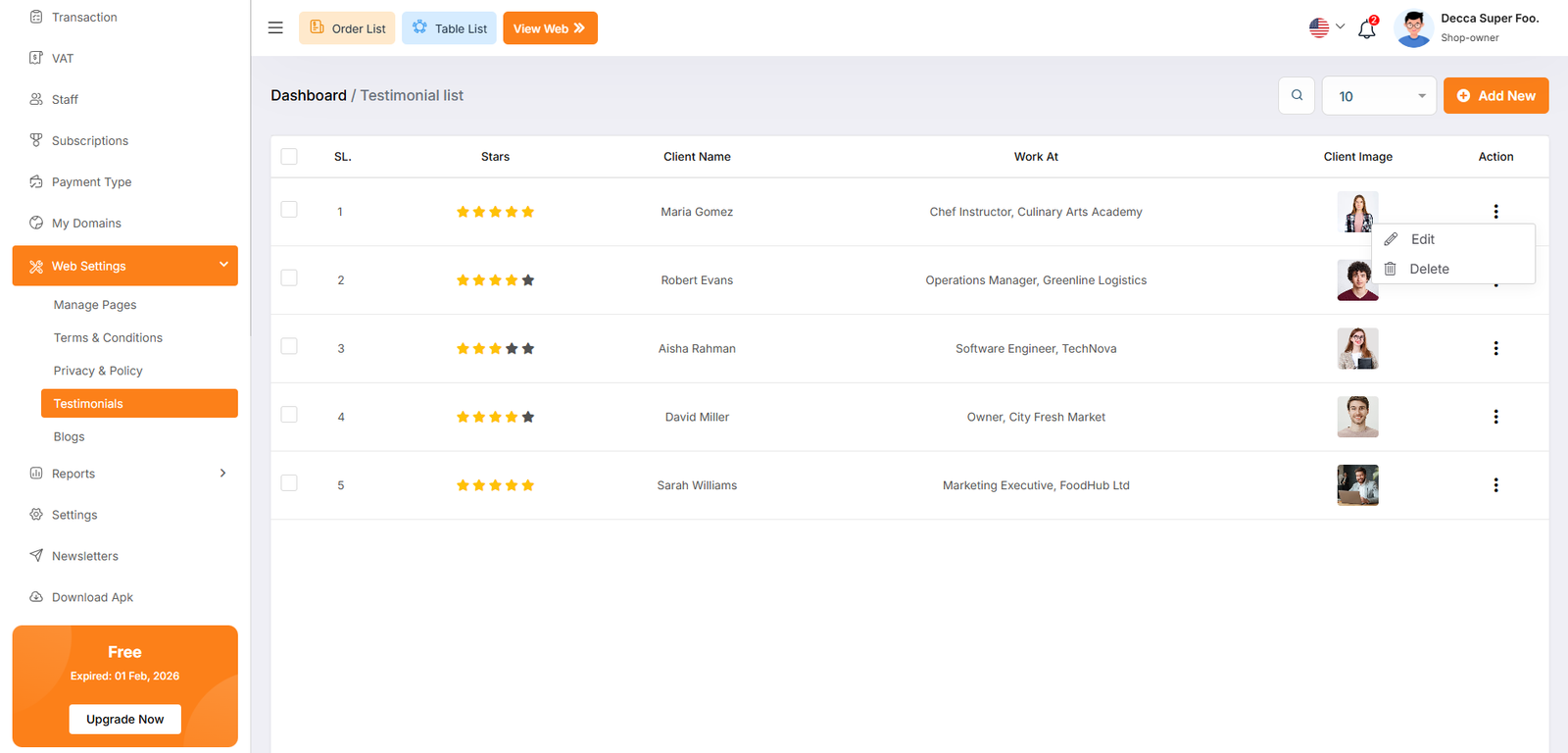The image size is (1568, 753).
Task: Open three-dot menu for David Miller
Action: pyautogui.click(x=1495, y=417)
